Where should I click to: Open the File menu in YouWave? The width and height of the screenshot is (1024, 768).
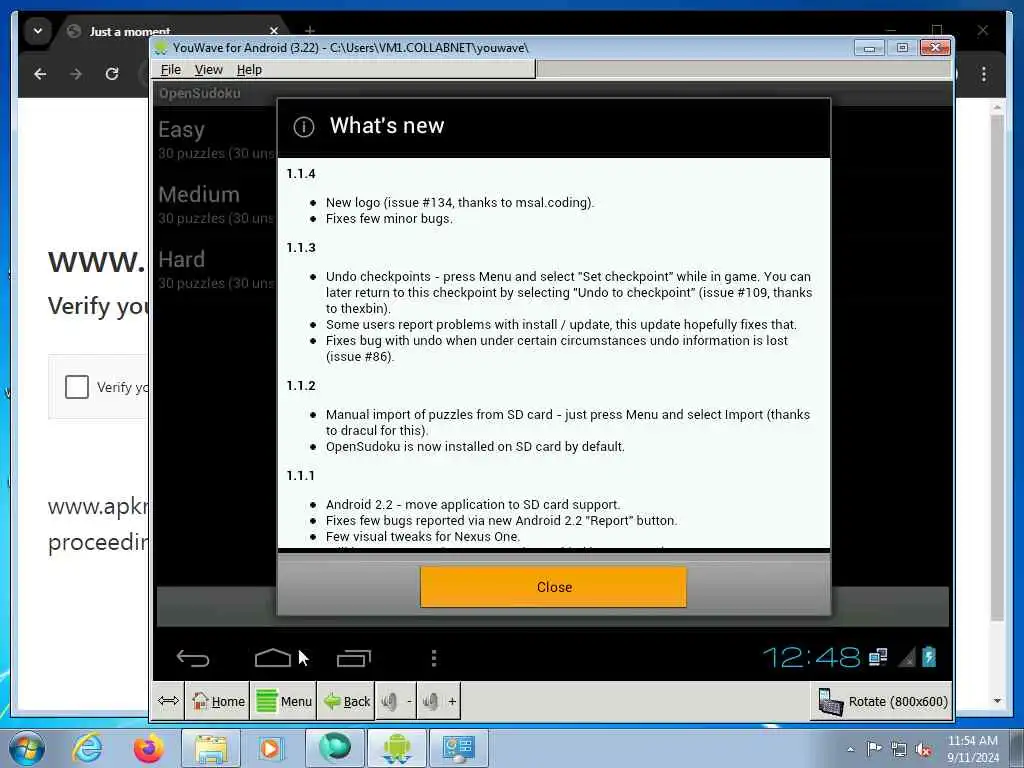point(170,70)
